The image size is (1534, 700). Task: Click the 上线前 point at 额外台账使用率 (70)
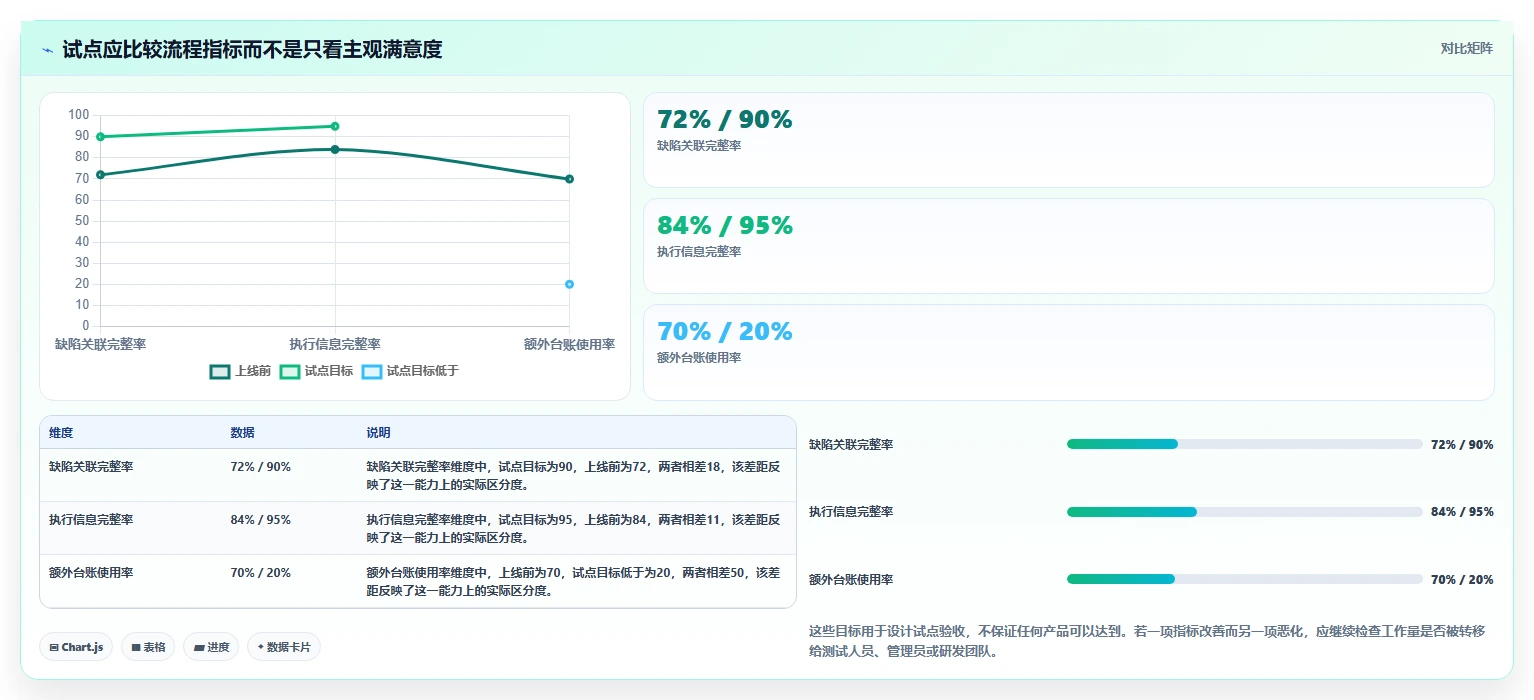coord(569,179)
